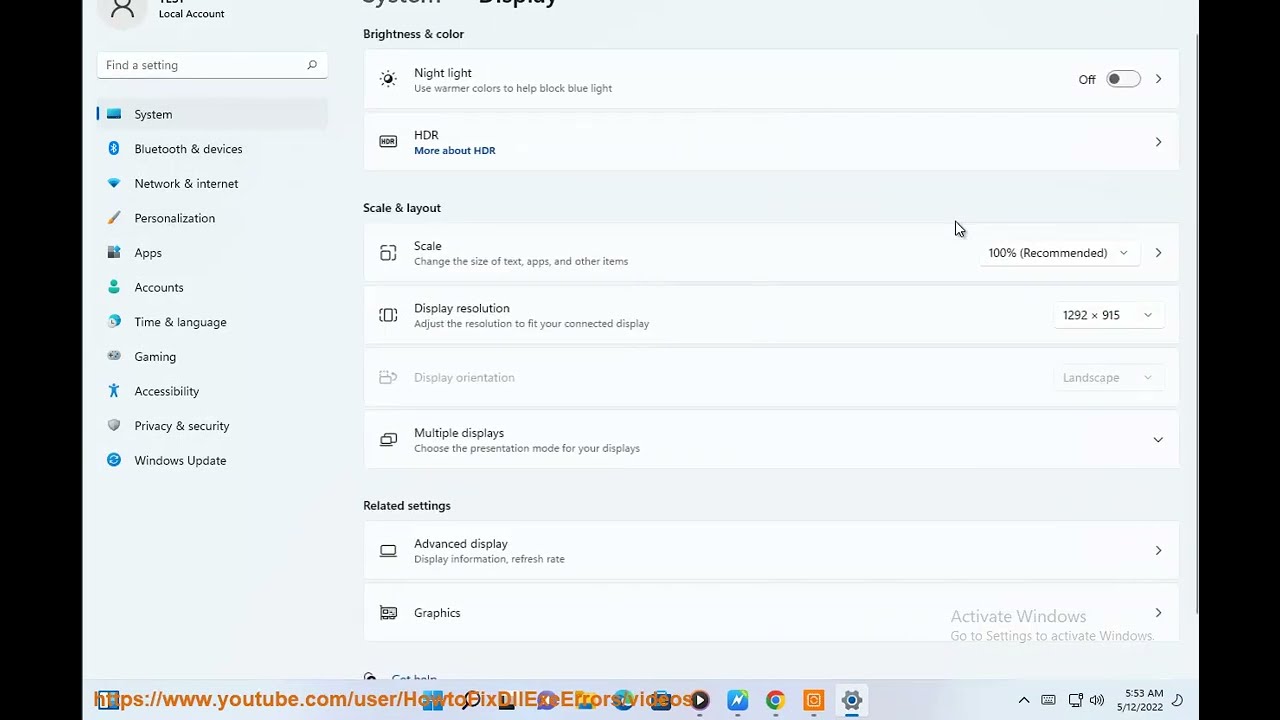Click the magnifier icon in Find a setting

(x=312, y=65)
